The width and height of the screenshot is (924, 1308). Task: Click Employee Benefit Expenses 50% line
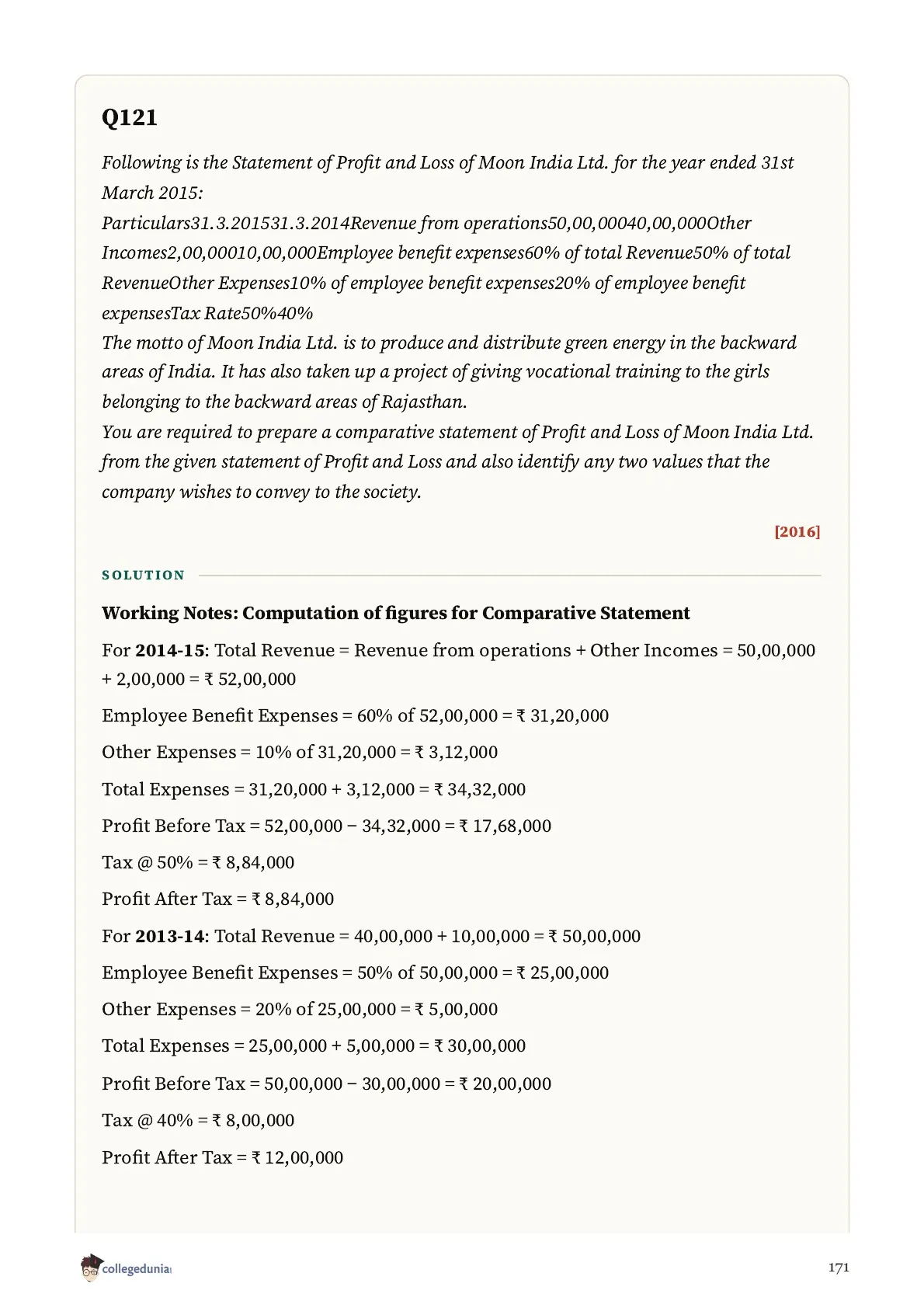tap(355, 972)
